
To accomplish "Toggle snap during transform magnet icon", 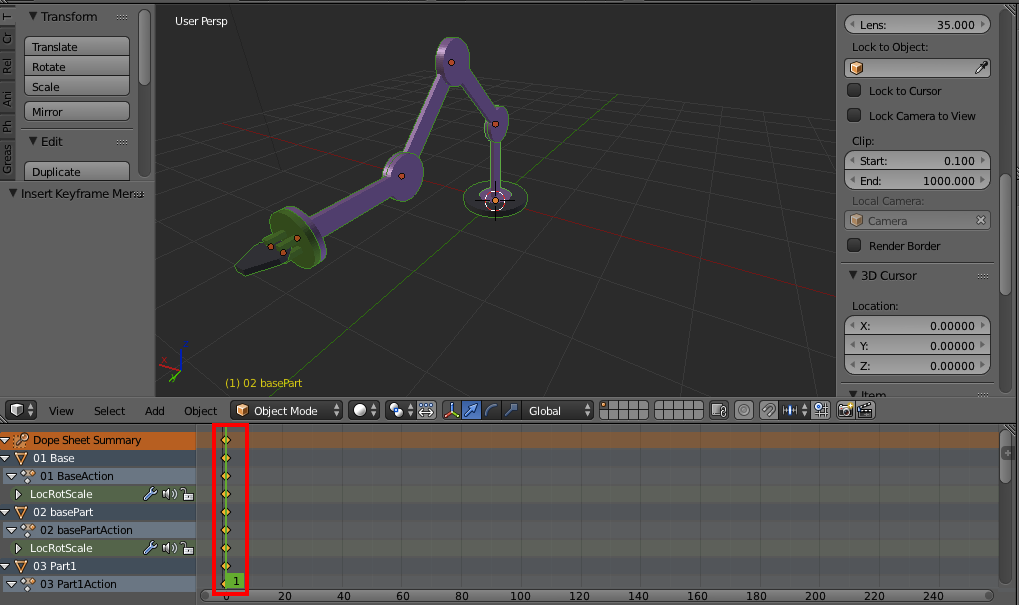I will pos(768,410).
